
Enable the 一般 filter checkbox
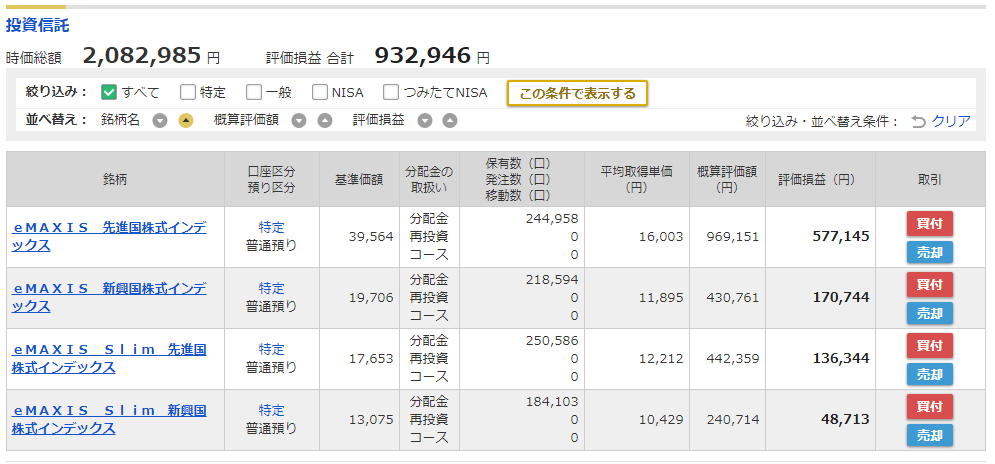point(254,93)
